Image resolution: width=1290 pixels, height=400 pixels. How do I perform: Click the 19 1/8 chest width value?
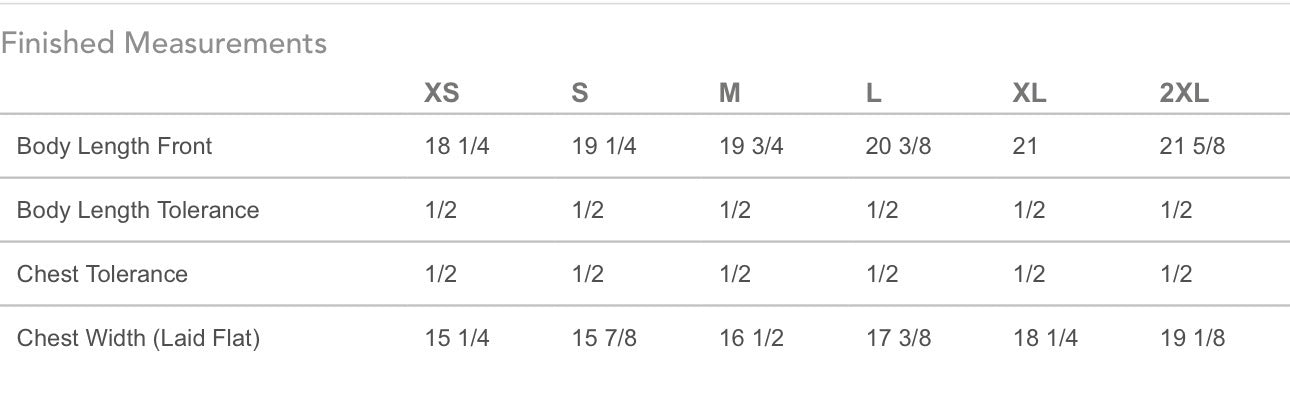pyautogui.click(x=1192, y=338)
